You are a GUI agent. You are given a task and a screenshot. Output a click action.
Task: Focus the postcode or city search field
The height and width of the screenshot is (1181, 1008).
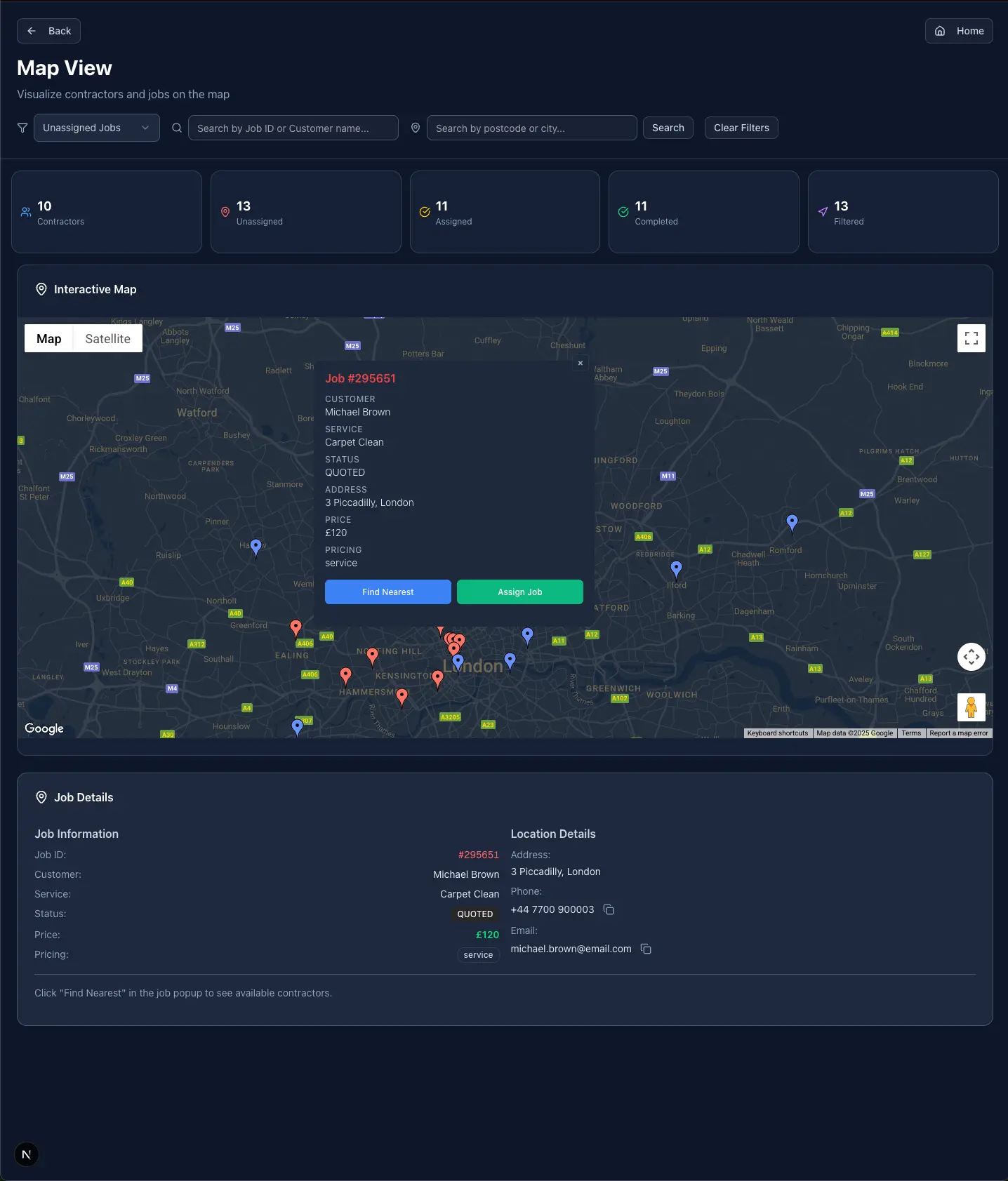(532, 128)
